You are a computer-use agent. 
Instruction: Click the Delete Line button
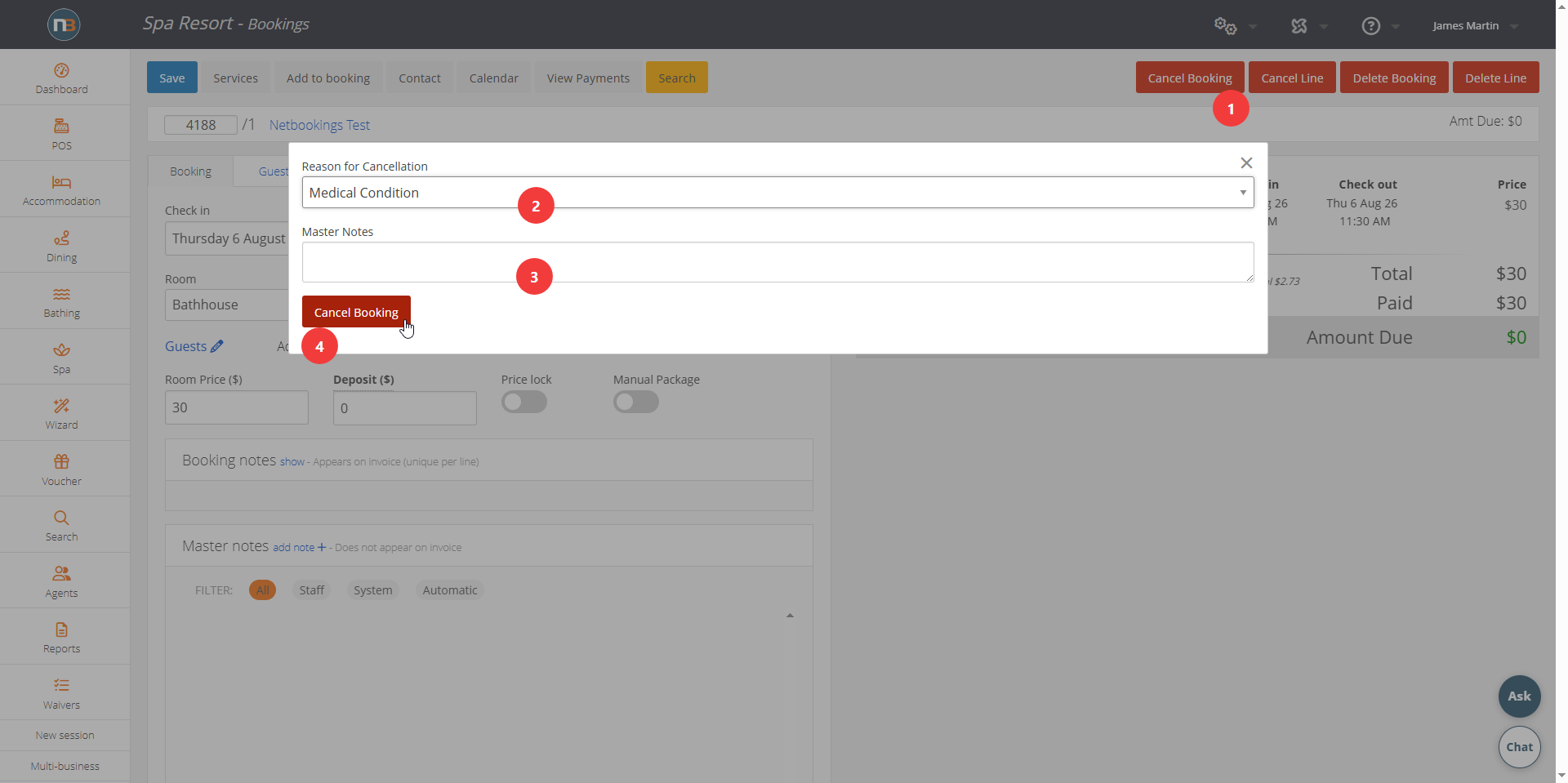point(1495,78)
